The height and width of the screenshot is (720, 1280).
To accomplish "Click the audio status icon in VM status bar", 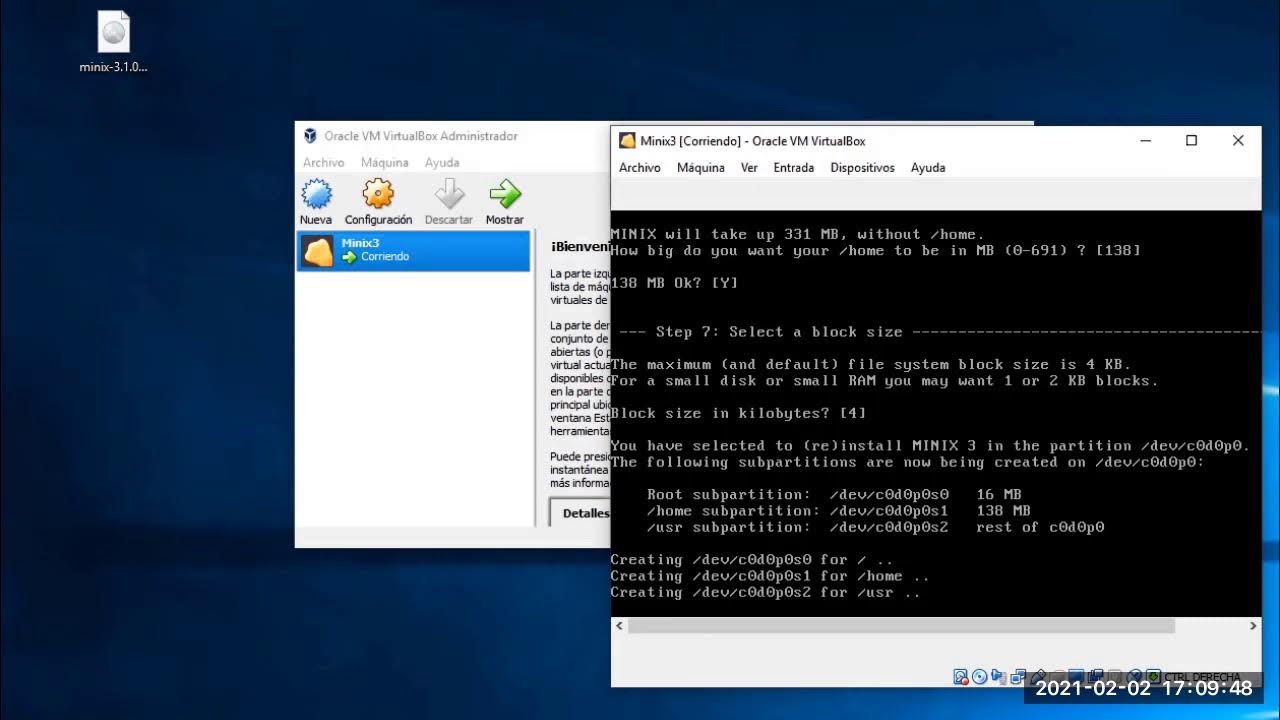I will (x=997, y=676).
